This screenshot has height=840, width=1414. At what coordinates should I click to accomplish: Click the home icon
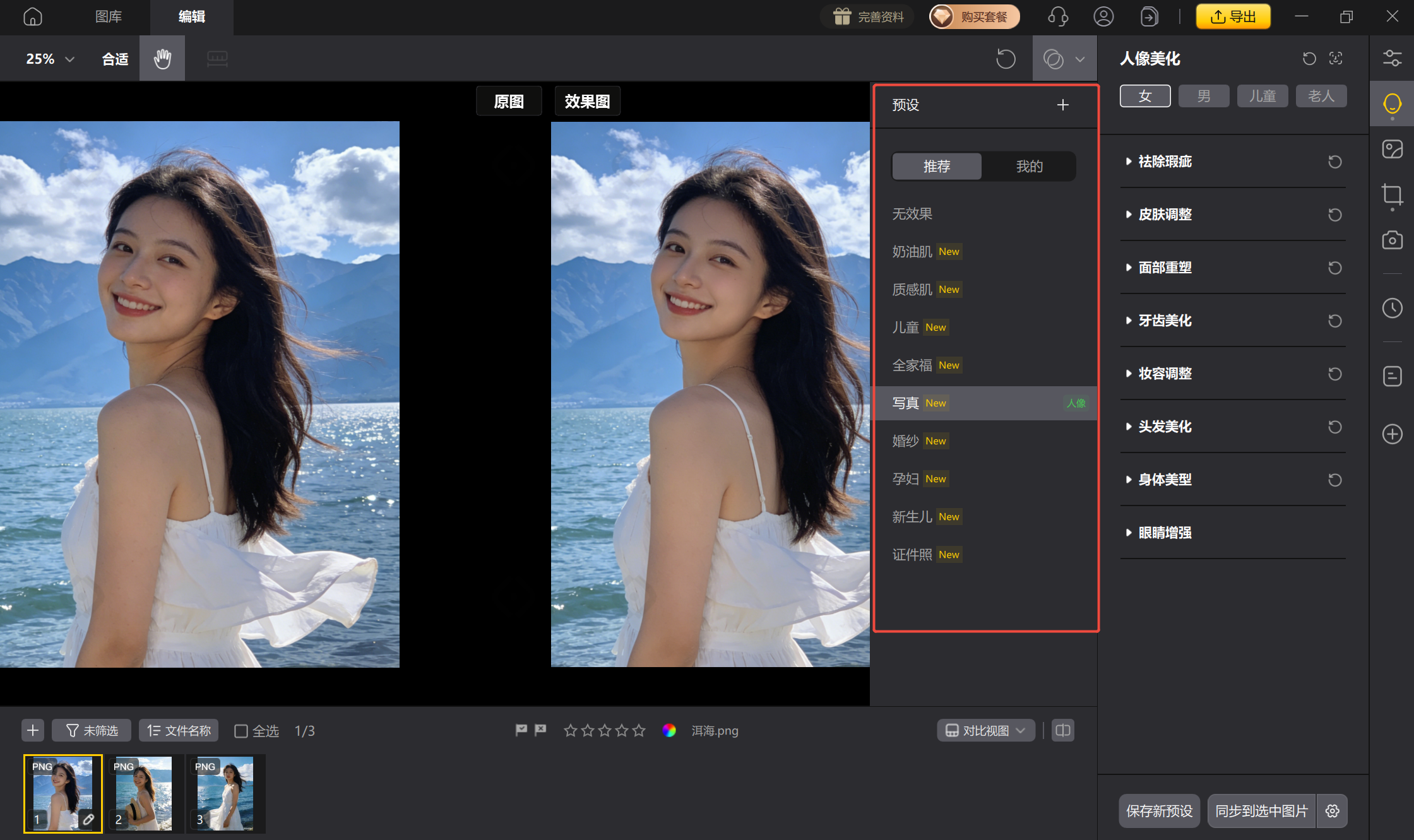click(33, 16)
